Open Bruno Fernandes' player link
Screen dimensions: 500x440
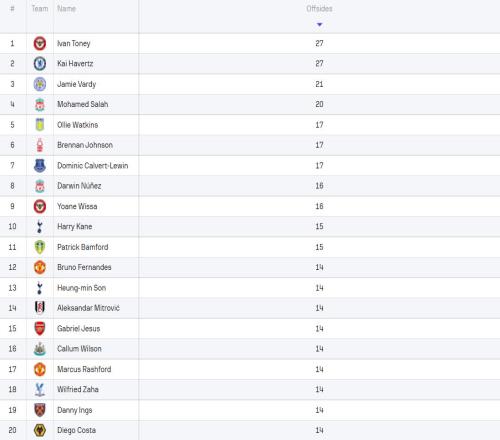point(84,267)
